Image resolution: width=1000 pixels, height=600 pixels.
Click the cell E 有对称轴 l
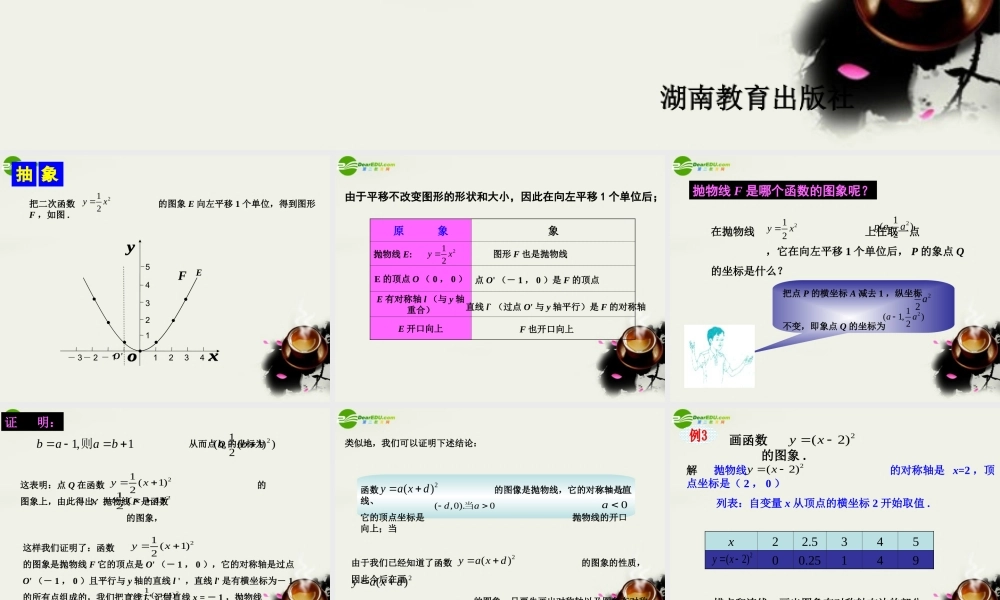tap(420, 304)
